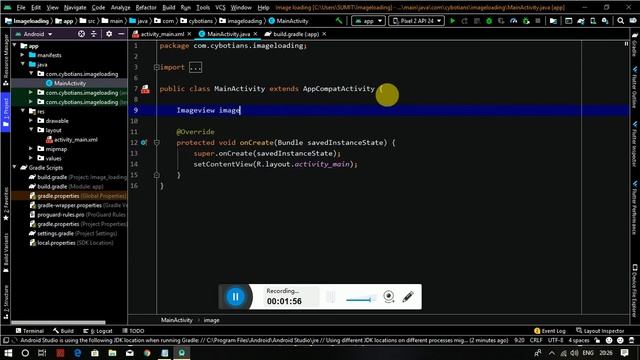Image resolution: width=640 pixels, height=360 pixels.
Task: Toggle the Favorites side panel
Action: [5, 204]
